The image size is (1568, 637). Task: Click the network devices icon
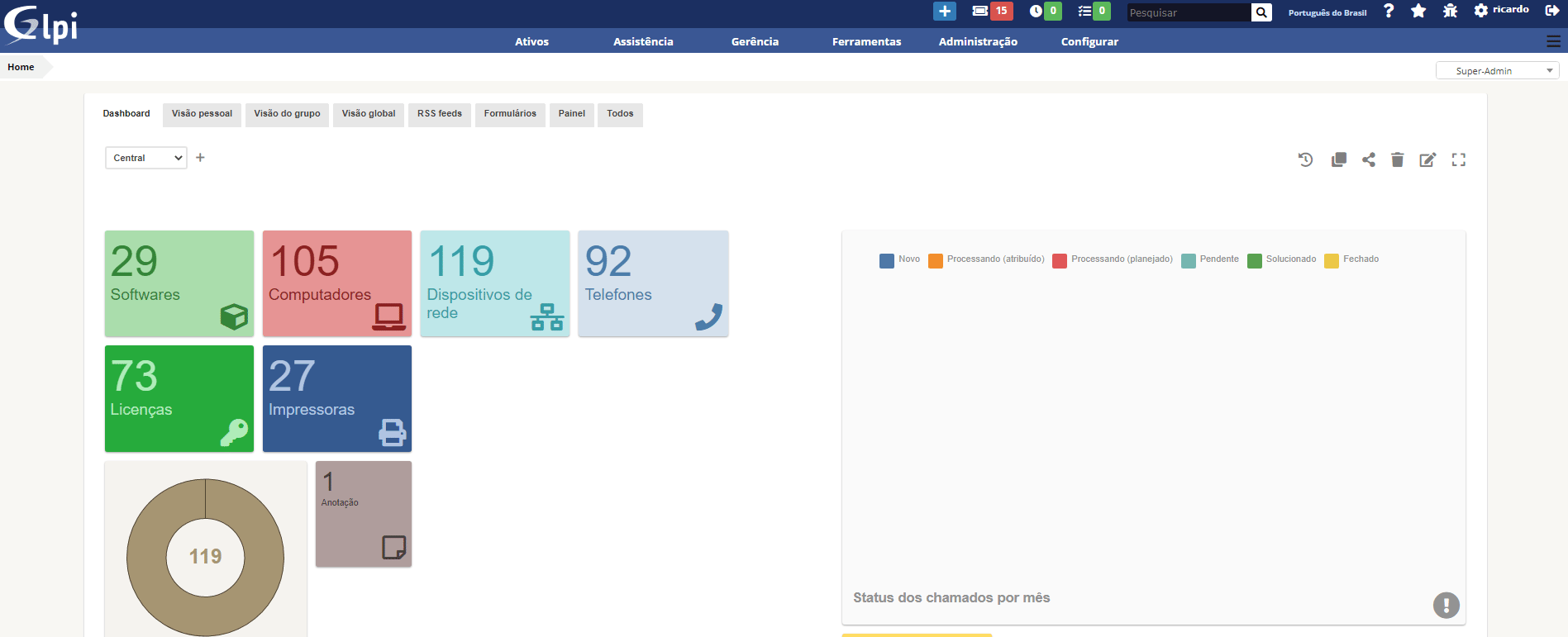coord(547,316)
